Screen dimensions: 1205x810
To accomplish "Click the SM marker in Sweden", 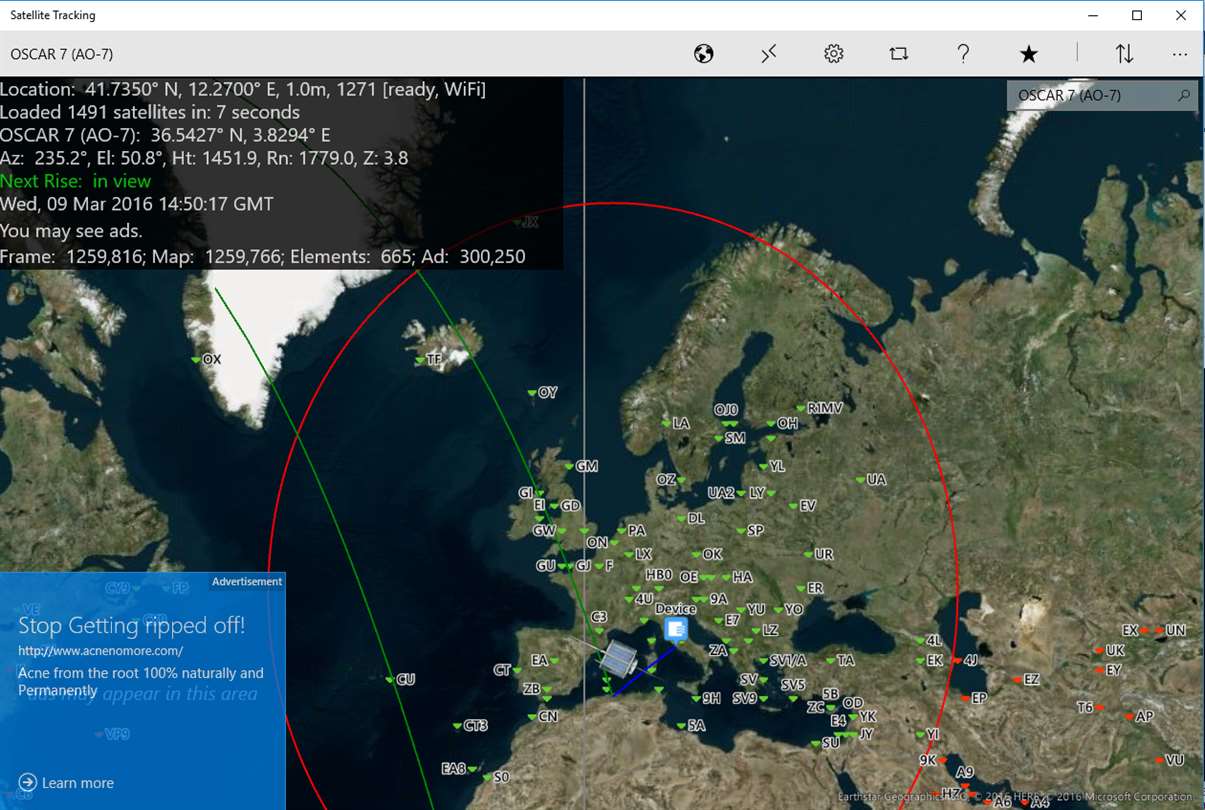I will pyautogui.click(x=730, y=438).
